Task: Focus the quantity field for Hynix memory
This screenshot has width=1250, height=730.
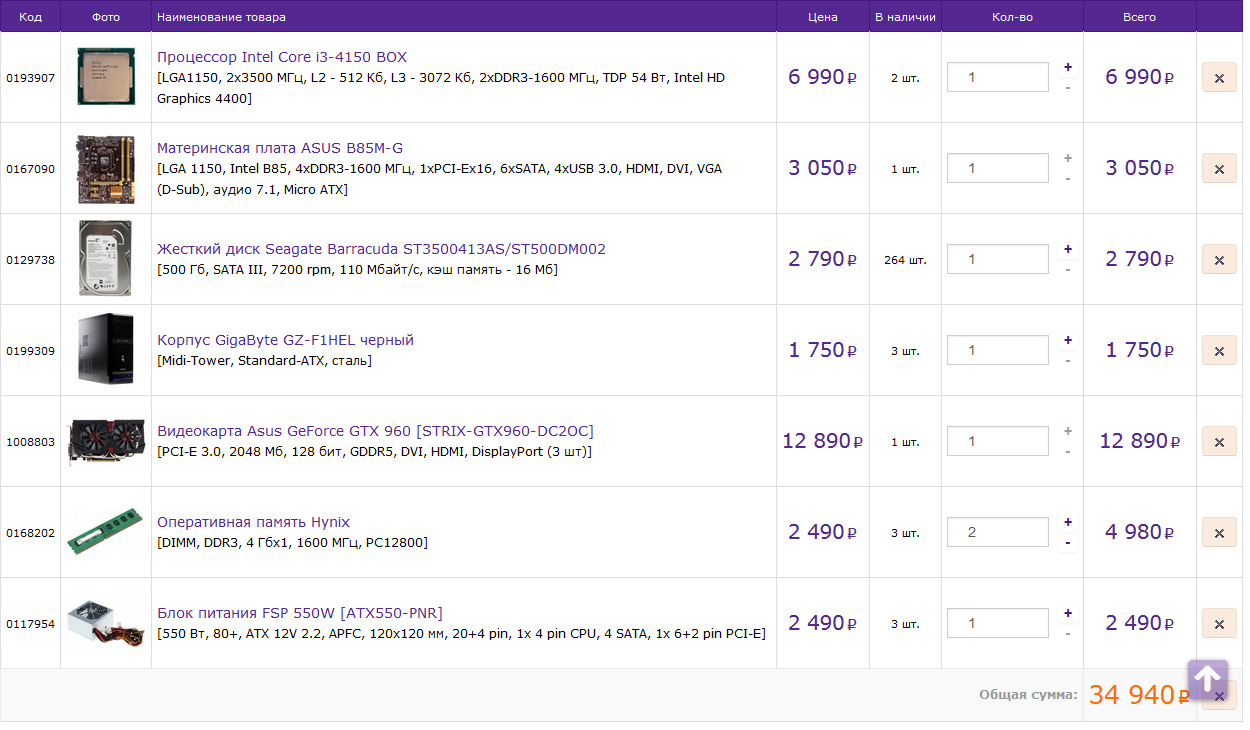Action: [997, 532]
